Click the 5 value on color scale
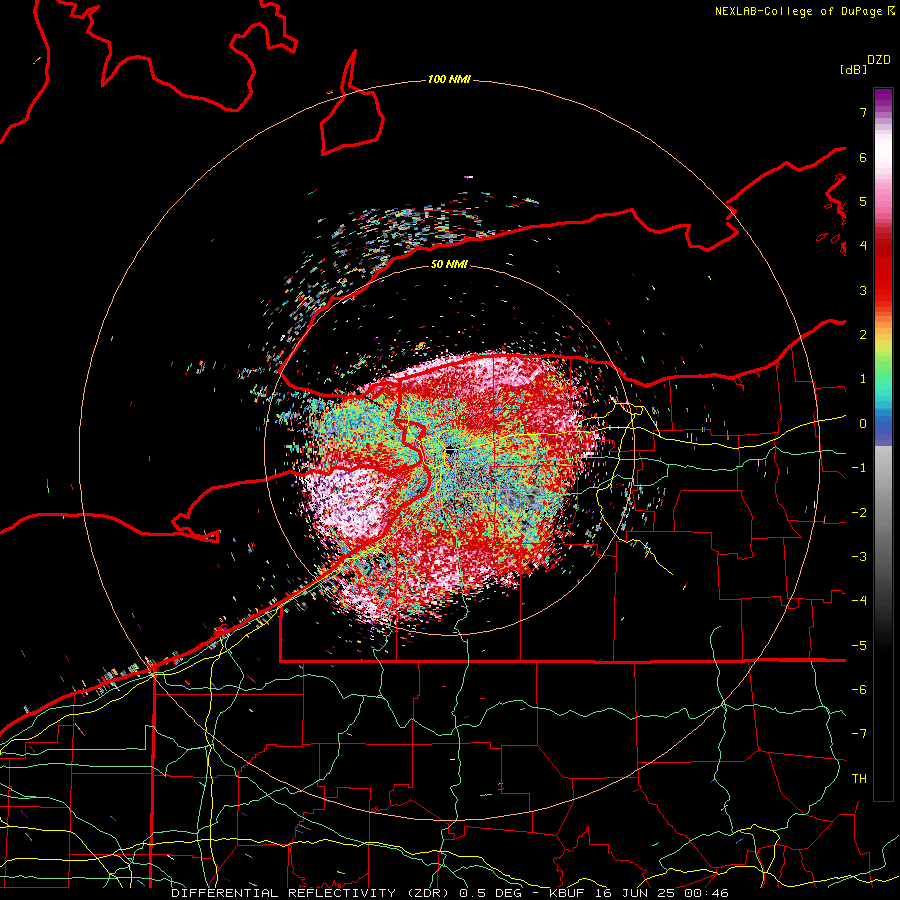The width and height of the screenshot is (900, 900). 863,201
